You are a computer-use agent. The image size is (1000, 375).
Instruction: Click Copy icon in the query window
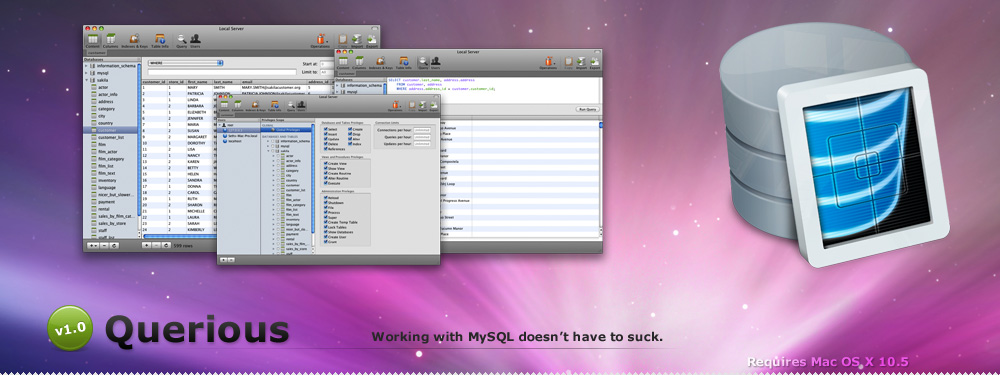(568, 62)
